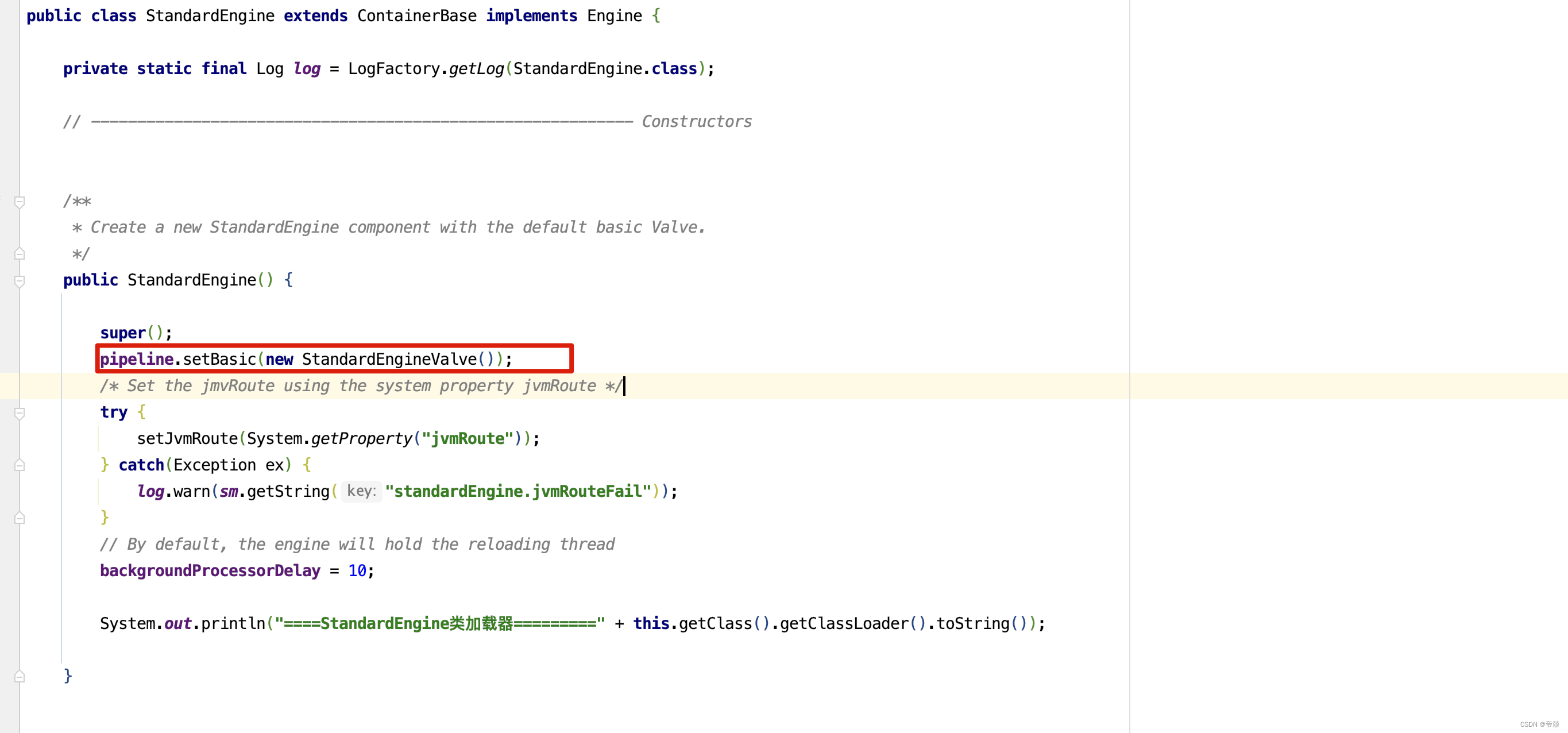
Task: Click the setJvmRoute method call
Action: (187, 438)
